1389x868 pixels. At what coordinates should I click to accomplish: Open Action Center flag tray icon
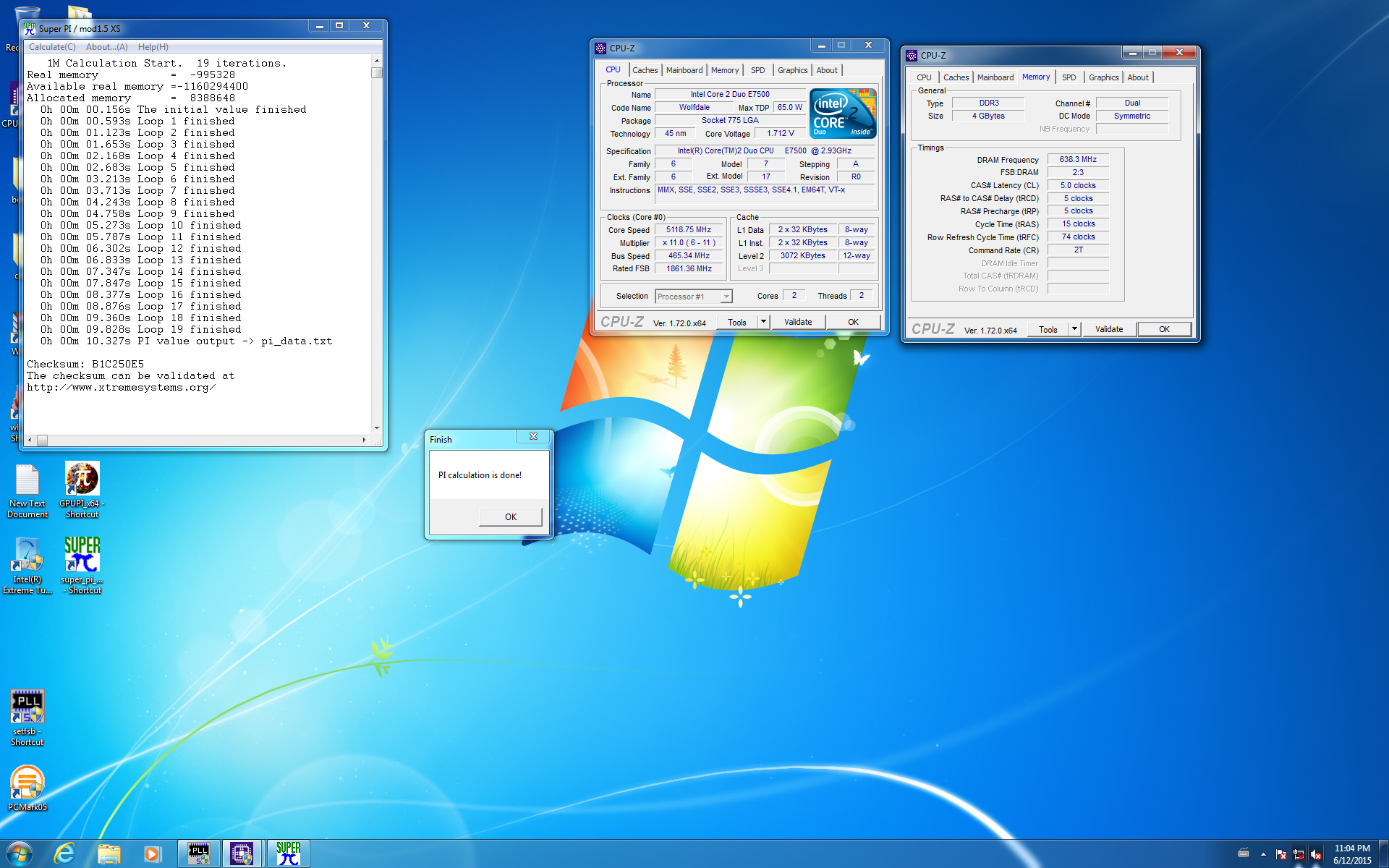[x=1281, y=854]
